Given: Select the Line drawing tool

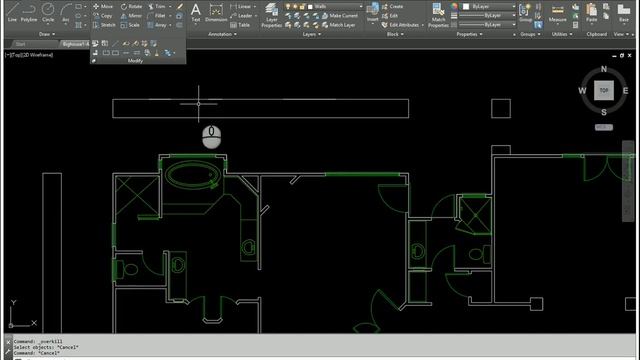Looking at the screenshot, I should [12, 12].
